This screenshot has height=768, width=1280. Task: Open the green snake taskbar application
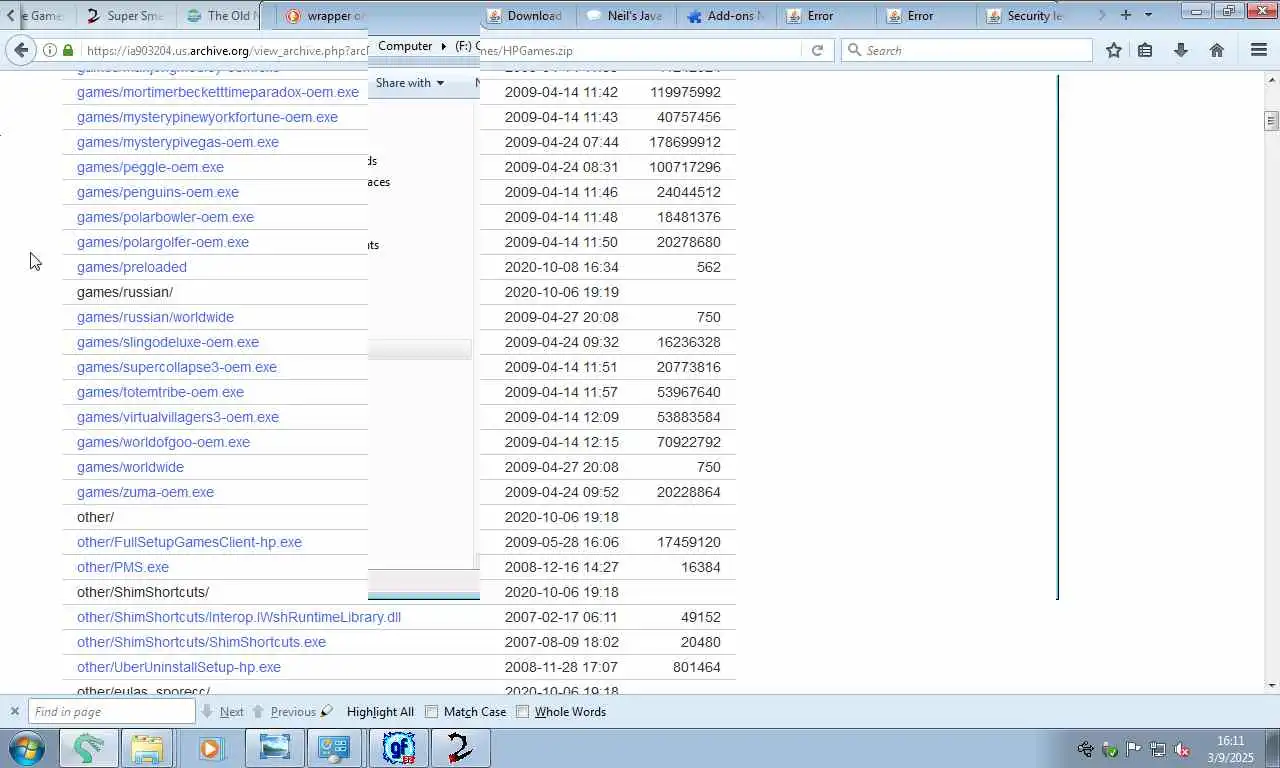(88, 748)
